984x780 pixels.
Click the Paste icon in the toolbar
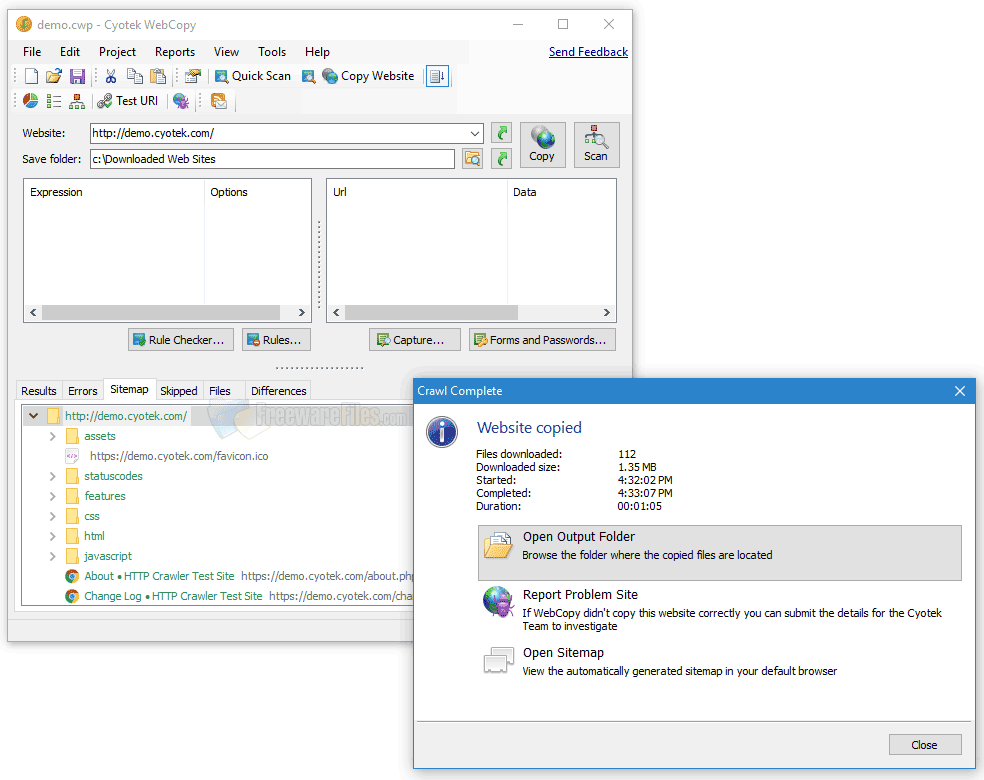pos(157,75)
